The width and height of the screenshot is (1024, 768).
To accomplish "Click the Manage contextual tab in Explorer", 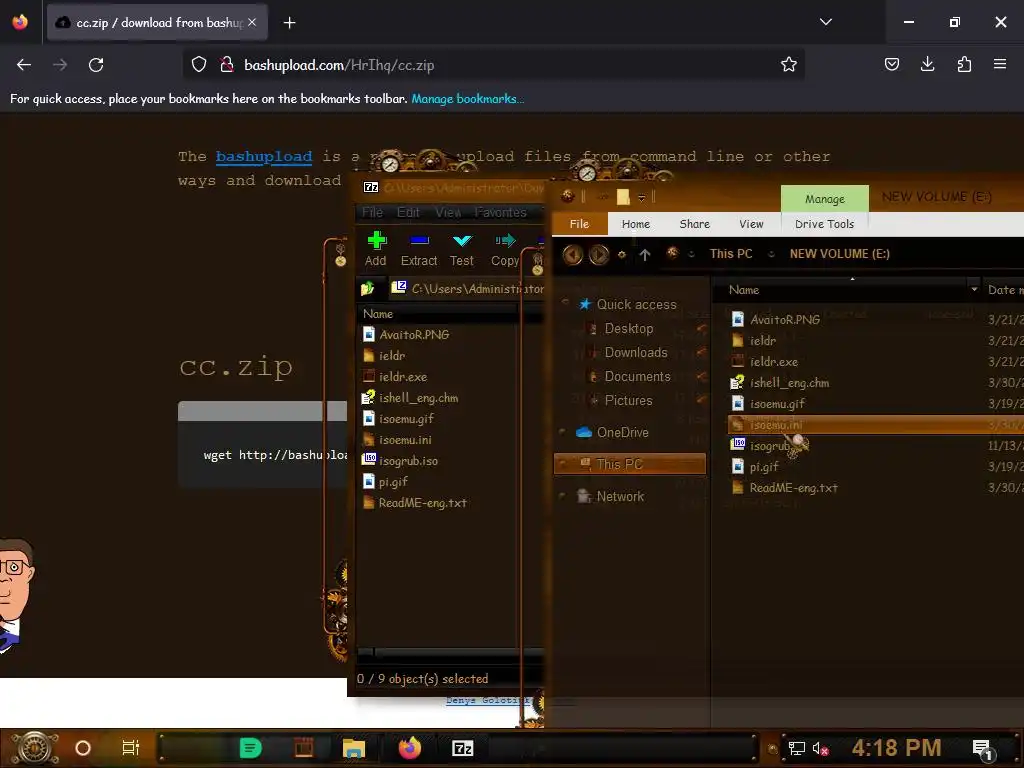I will pos(825,199).
